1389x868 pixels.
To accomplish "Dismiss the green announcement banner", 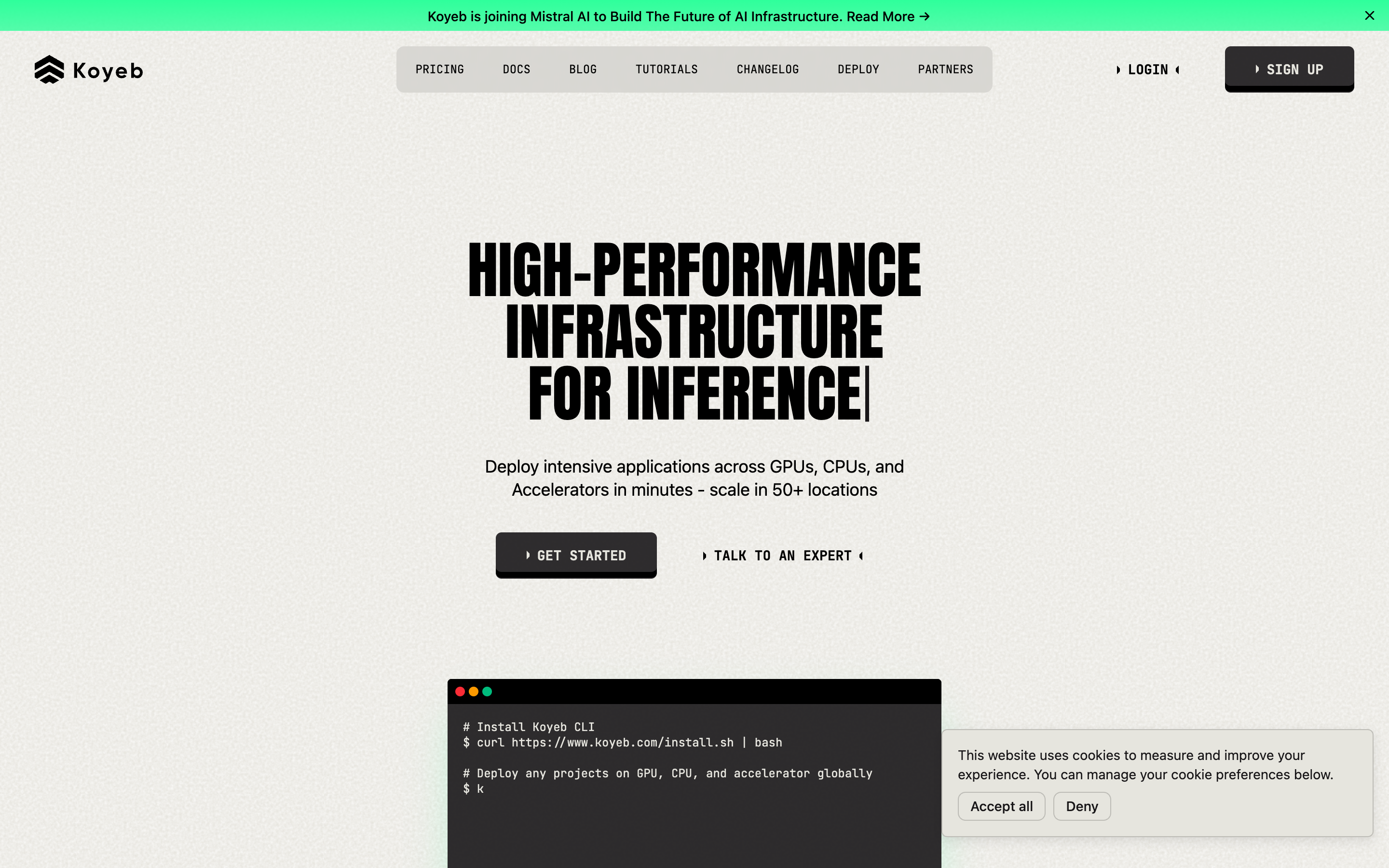I will click(x=1370, y=15).
